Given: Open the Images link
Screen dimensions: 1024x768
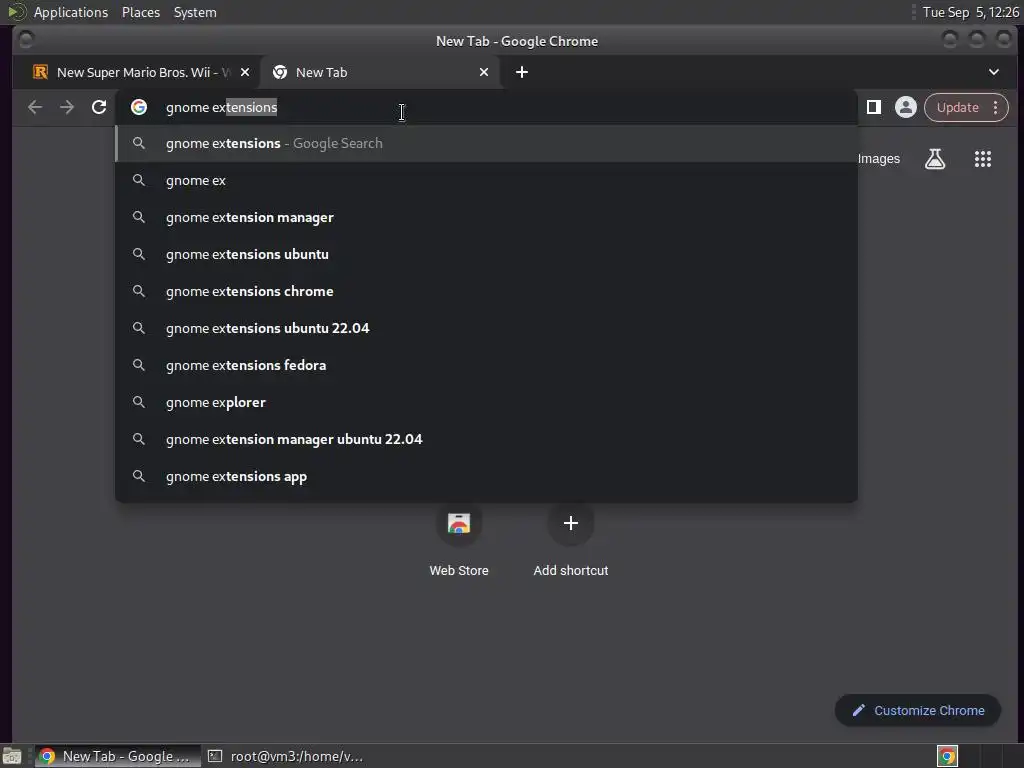Looking at the screenshot, I should [x=878, y=159].
